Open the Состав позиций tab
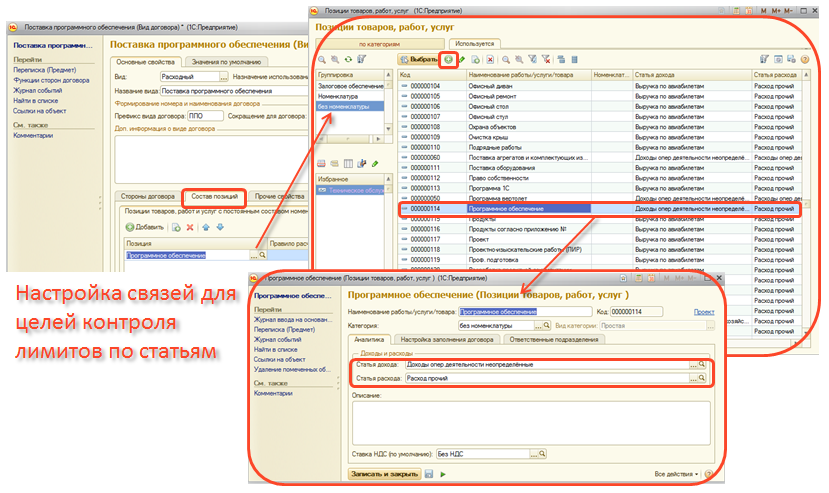The height and width of the screenshot is (493, 829). pyautogui.click(x=213, y=197)
